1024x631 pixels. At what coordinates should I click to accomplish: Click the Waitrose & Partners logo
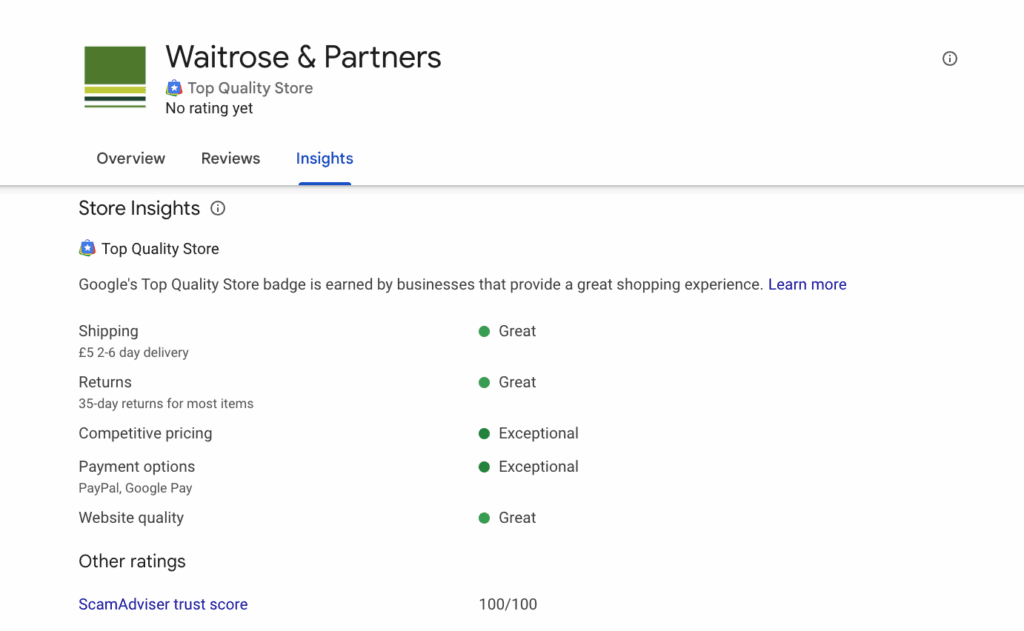click(x=115, y=76)
